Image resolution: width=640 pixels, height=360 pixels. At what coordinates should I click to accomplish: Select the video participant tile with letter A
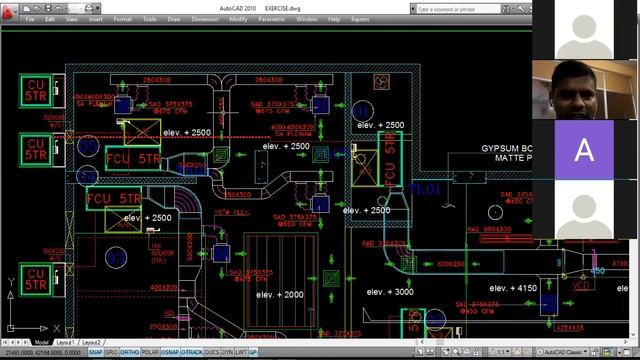(584, 150)
